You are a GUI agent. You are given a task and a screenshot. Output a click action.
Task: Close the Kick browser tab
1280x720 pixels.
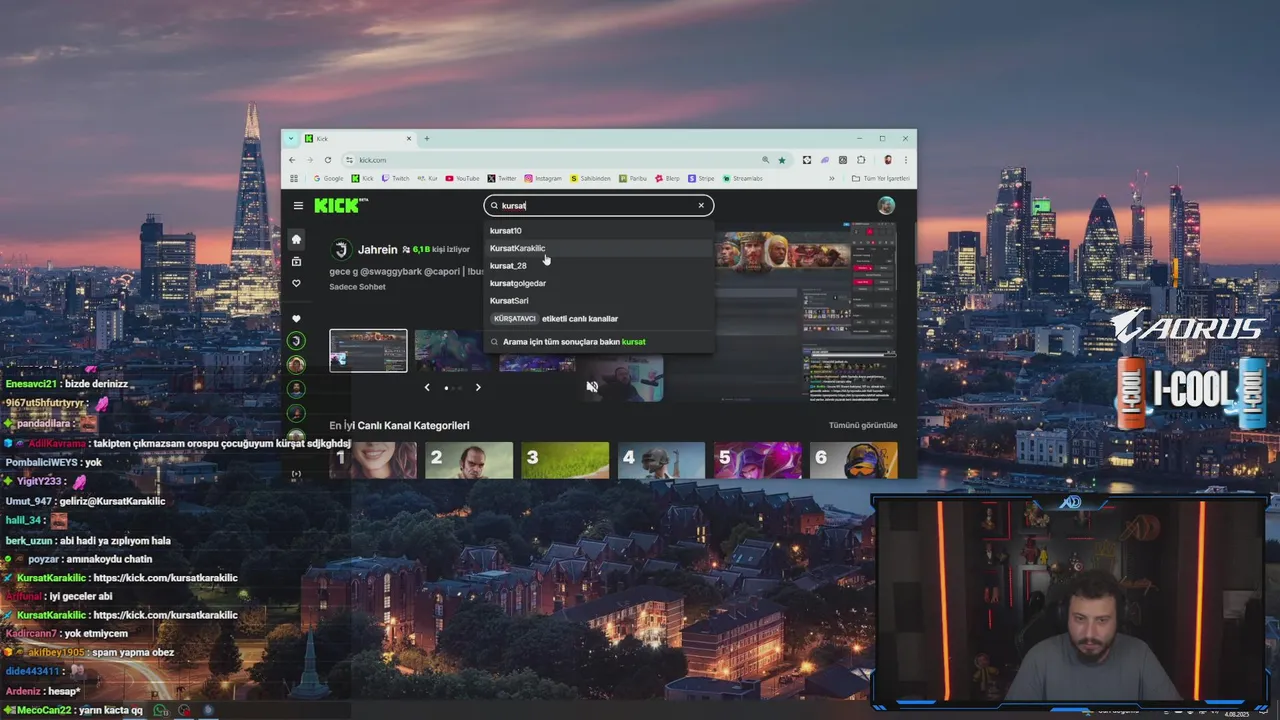coord(408,138)
